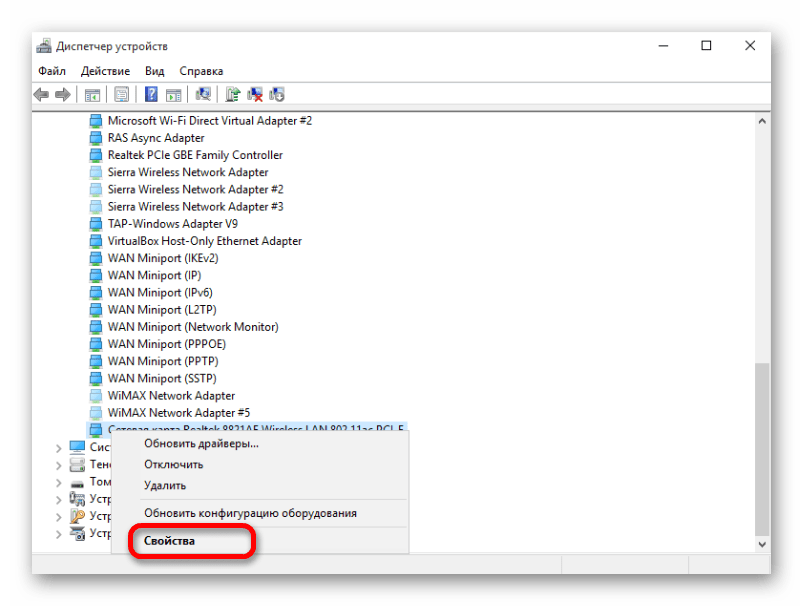Image resolution: width=803 pixels, height=606 pixels.
Task: Select TAP-Windows Adapter V9
Action: [x=173, y=224]
